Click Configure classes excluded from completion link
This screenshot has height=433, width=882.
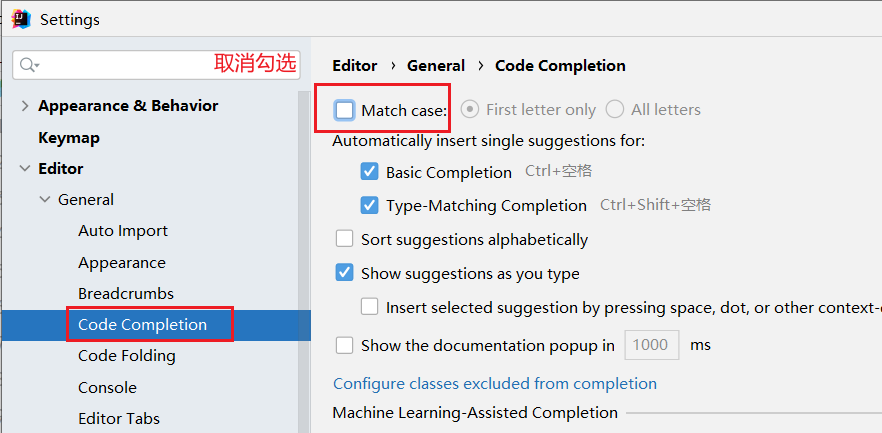tap(495, 383)
